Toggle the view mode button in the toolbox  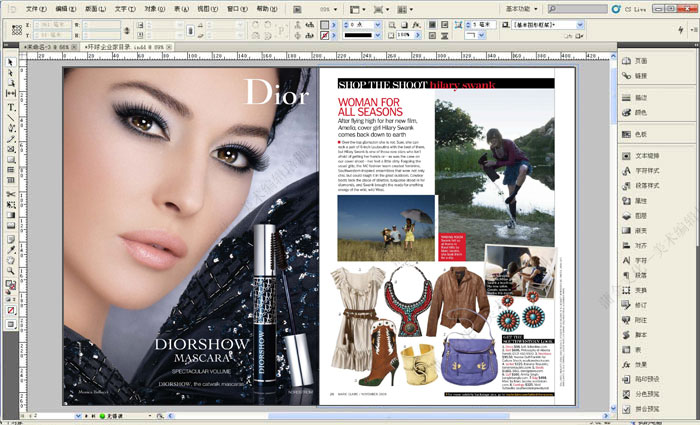pyautogui.click(x=11, y=324)
